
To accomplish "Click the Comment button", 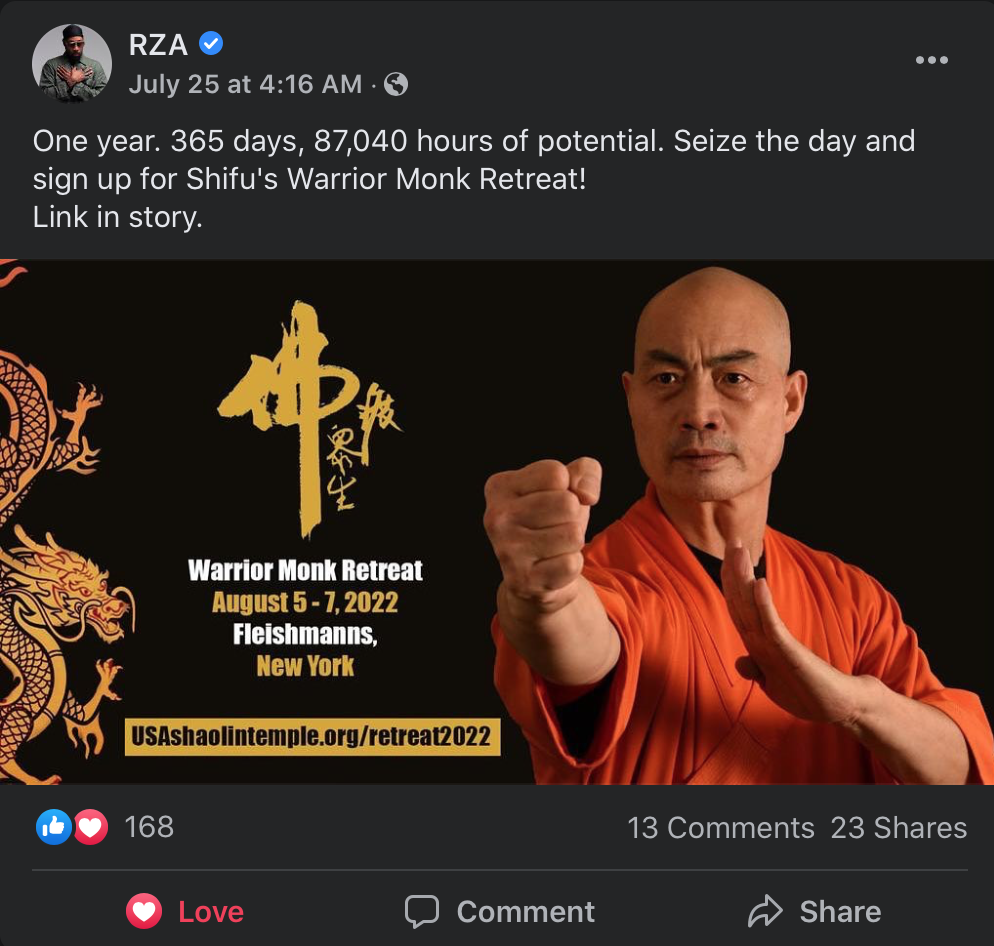I will 500,911.
